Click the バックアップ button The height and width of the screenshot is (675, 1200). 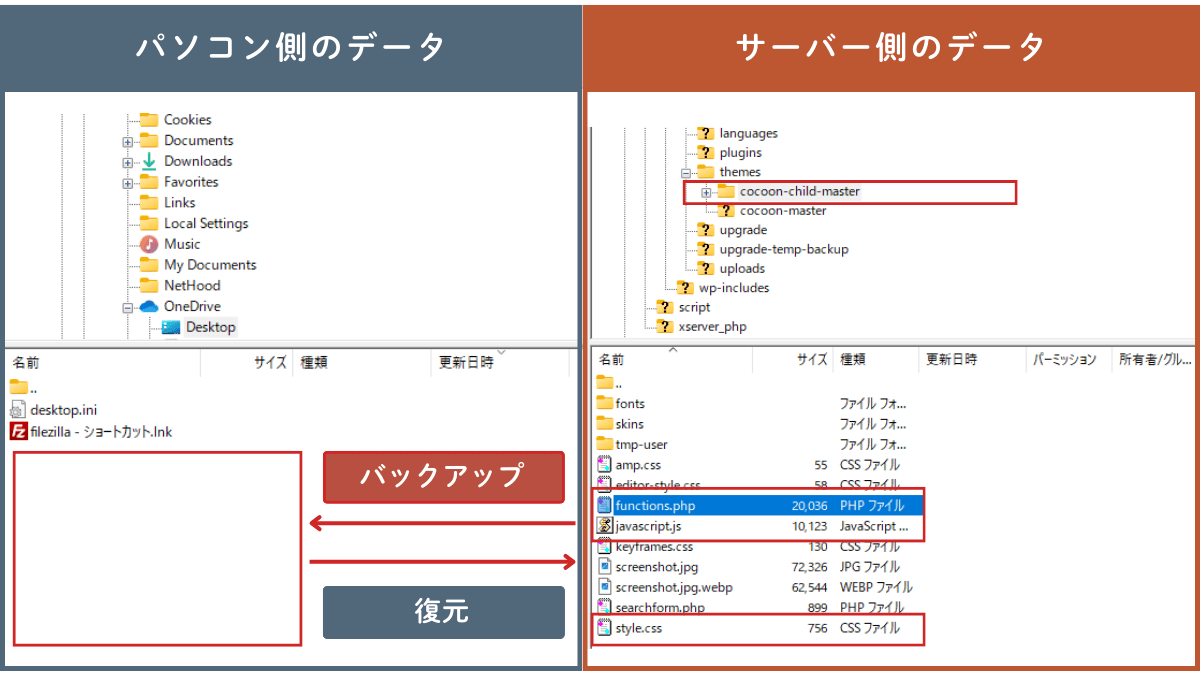pyautogui.click(x=443, y=477)
